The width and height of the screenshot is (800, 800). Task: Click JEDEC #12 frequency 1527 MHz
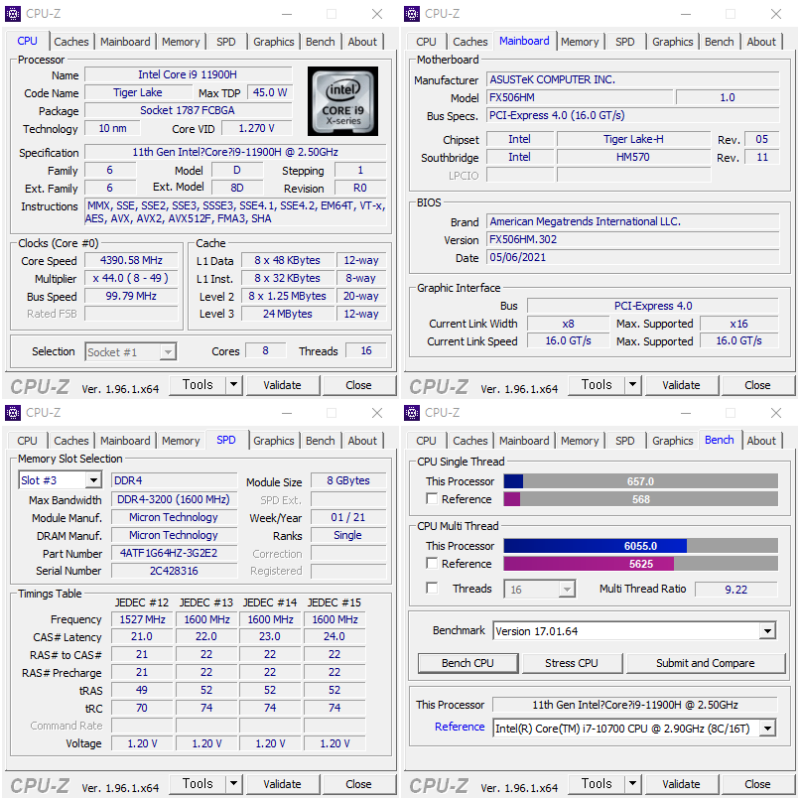click(142, 619)
